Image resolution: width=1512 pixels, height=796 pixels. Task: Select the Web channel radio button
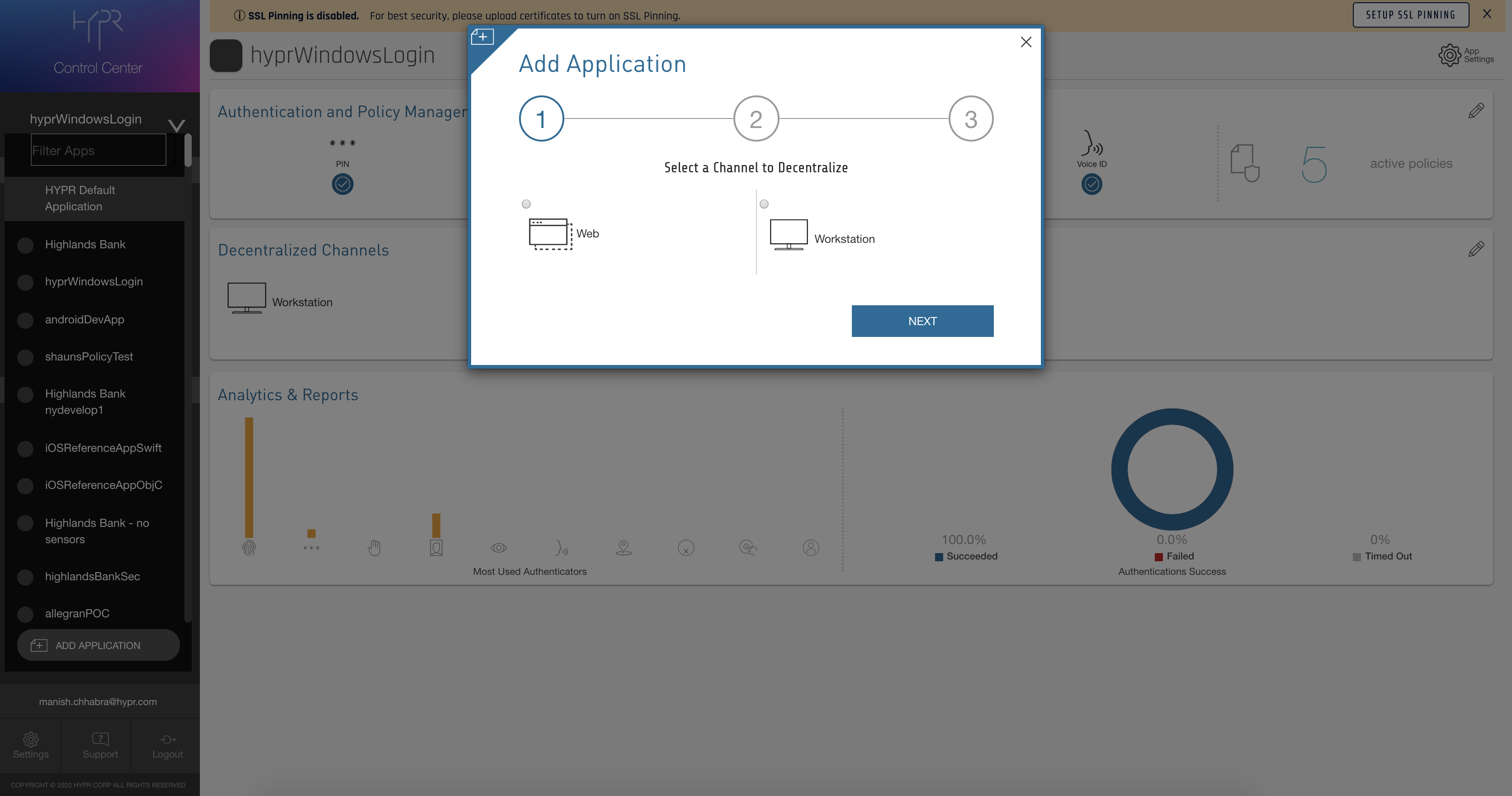[526, 204]
